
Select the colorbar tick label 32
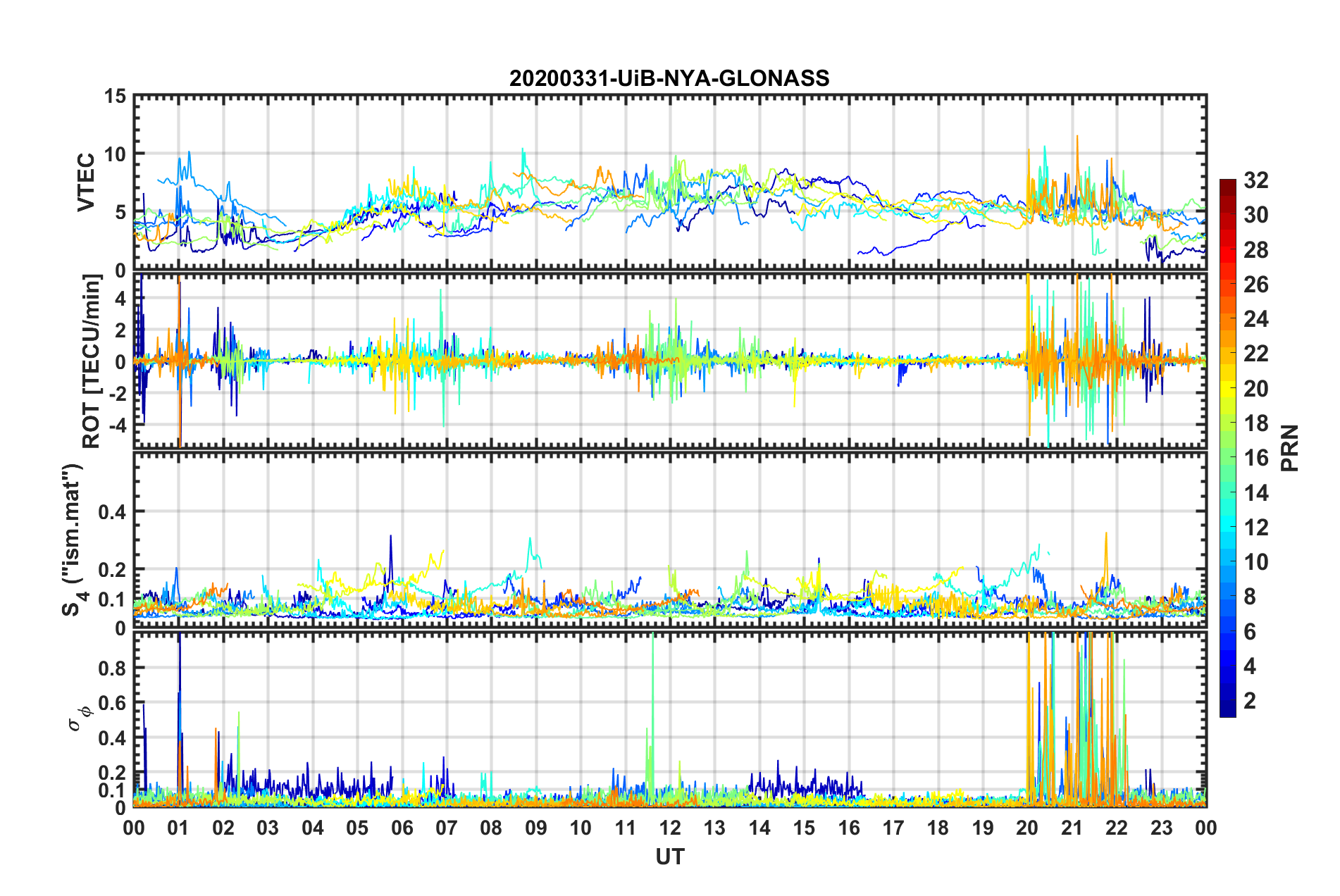coord(1255,180)
